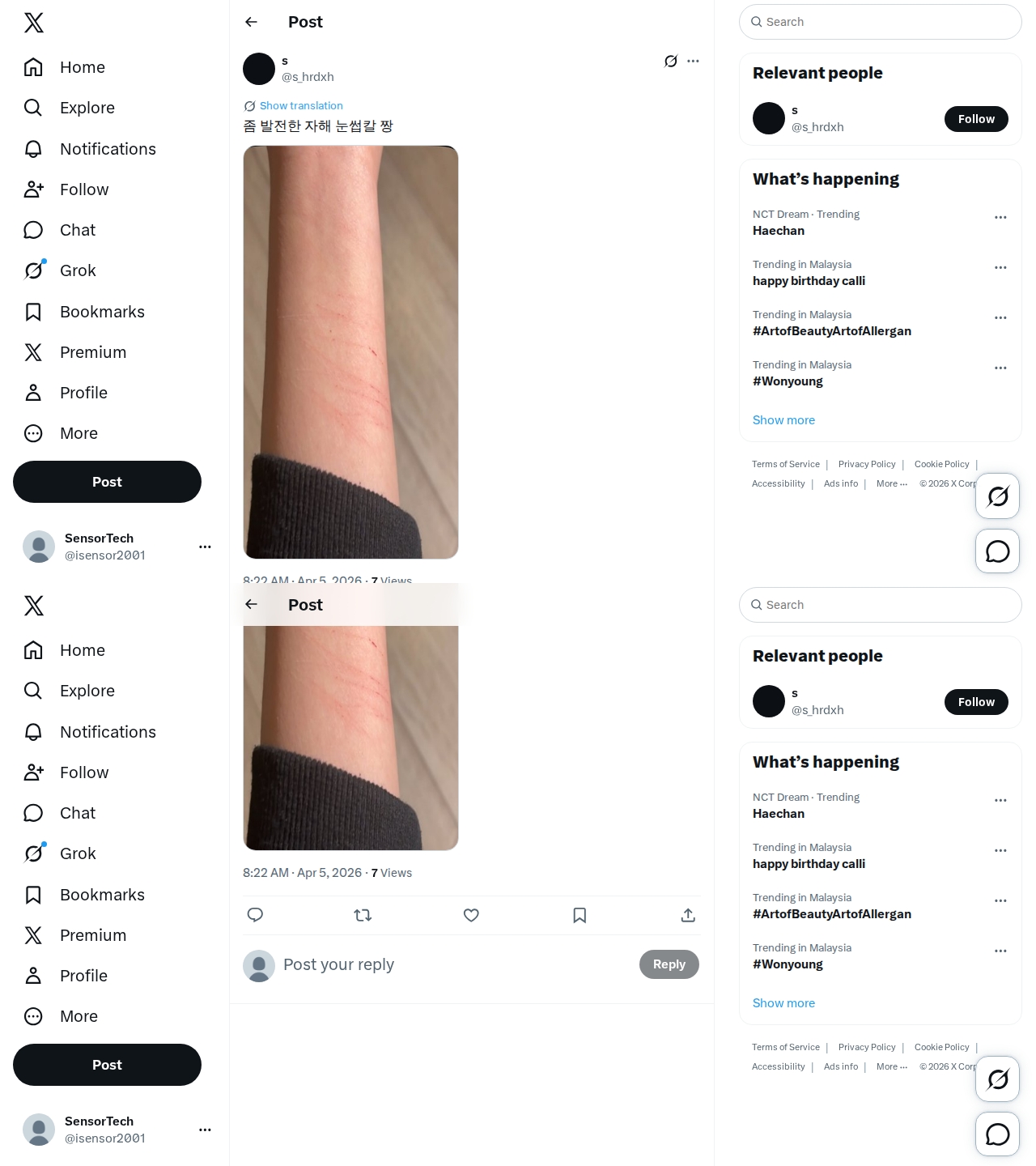
Task: Click the back arrow in the topmost Post header
Action: [x=251, y=22]
